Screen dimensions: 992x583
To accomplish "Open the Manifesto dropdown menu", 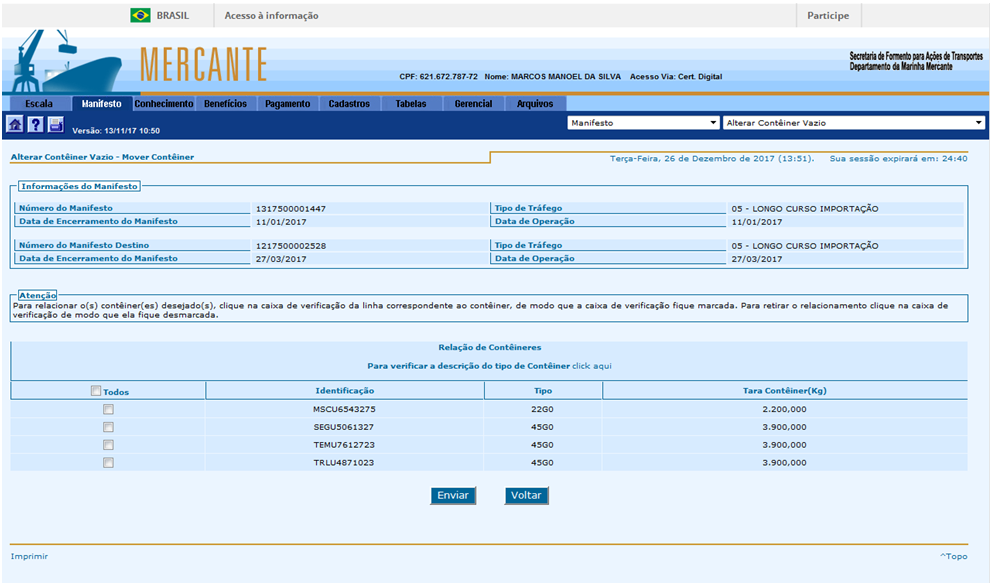I will [643, 123].
